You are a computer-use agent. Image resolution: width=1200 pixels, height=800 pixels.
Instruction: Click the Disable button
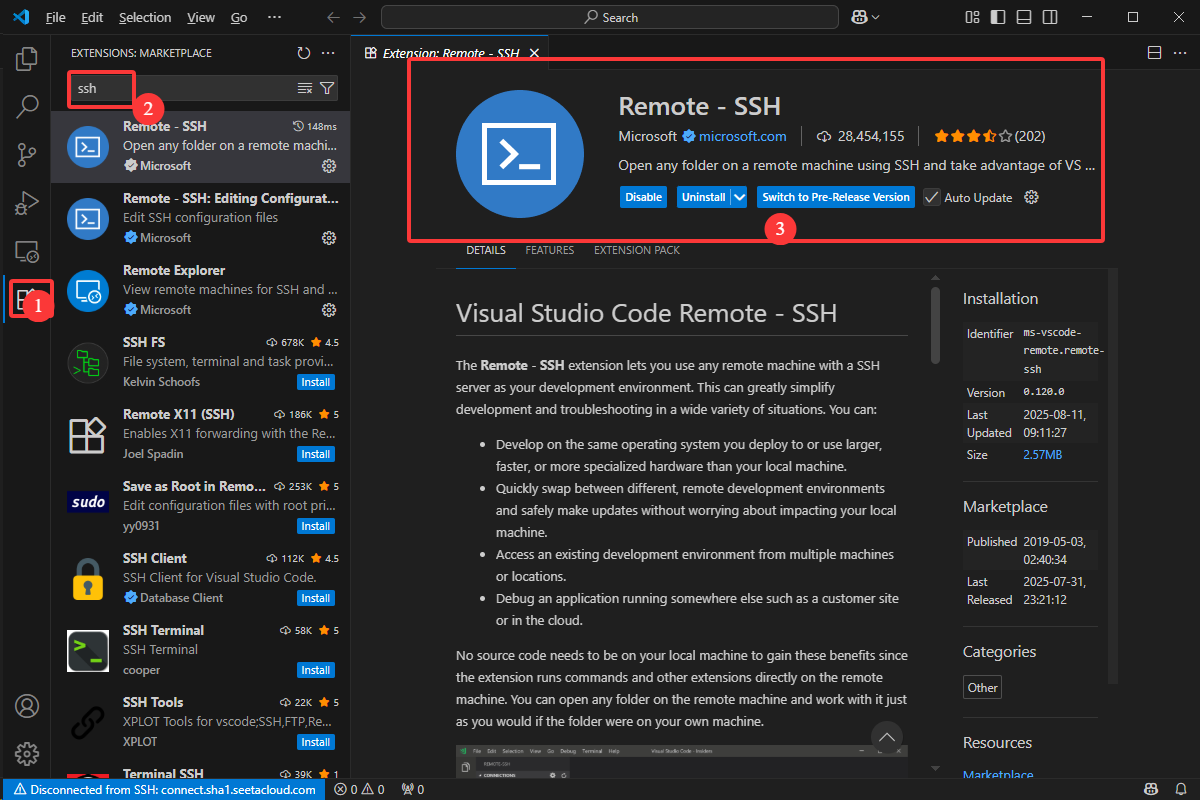(x=644, y=197)
